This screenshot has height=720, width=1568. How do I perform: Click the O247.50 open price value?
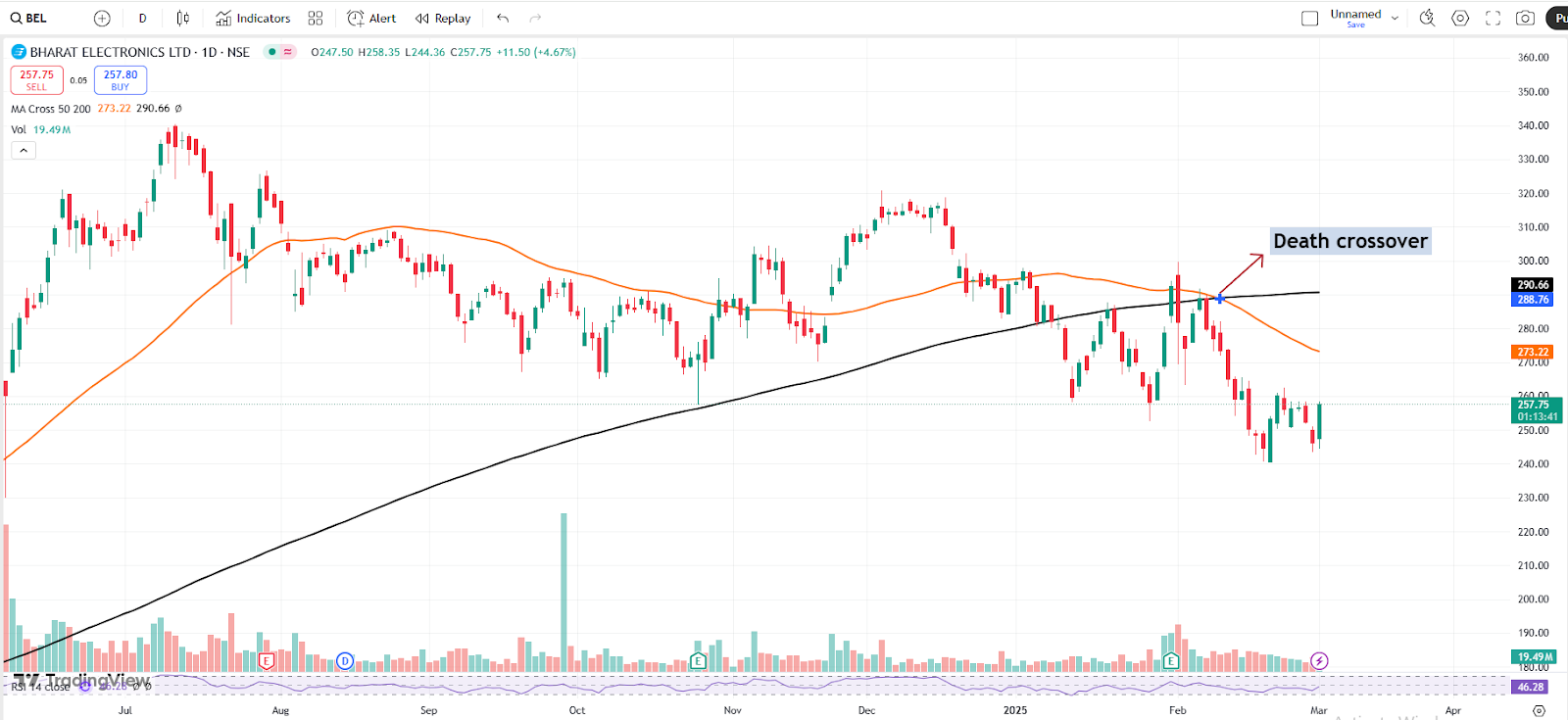click(x=332, y=52)
